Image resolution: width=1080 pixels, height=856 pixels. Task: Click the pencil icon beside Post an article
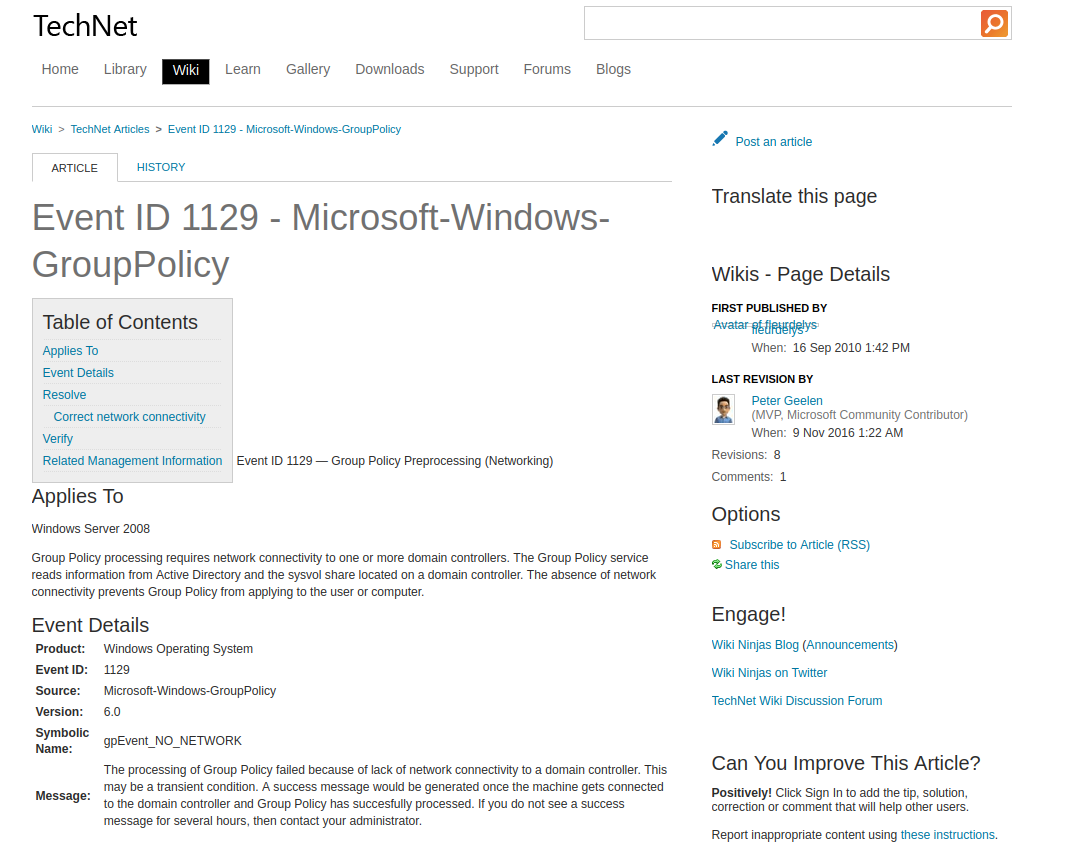point(720,139)
